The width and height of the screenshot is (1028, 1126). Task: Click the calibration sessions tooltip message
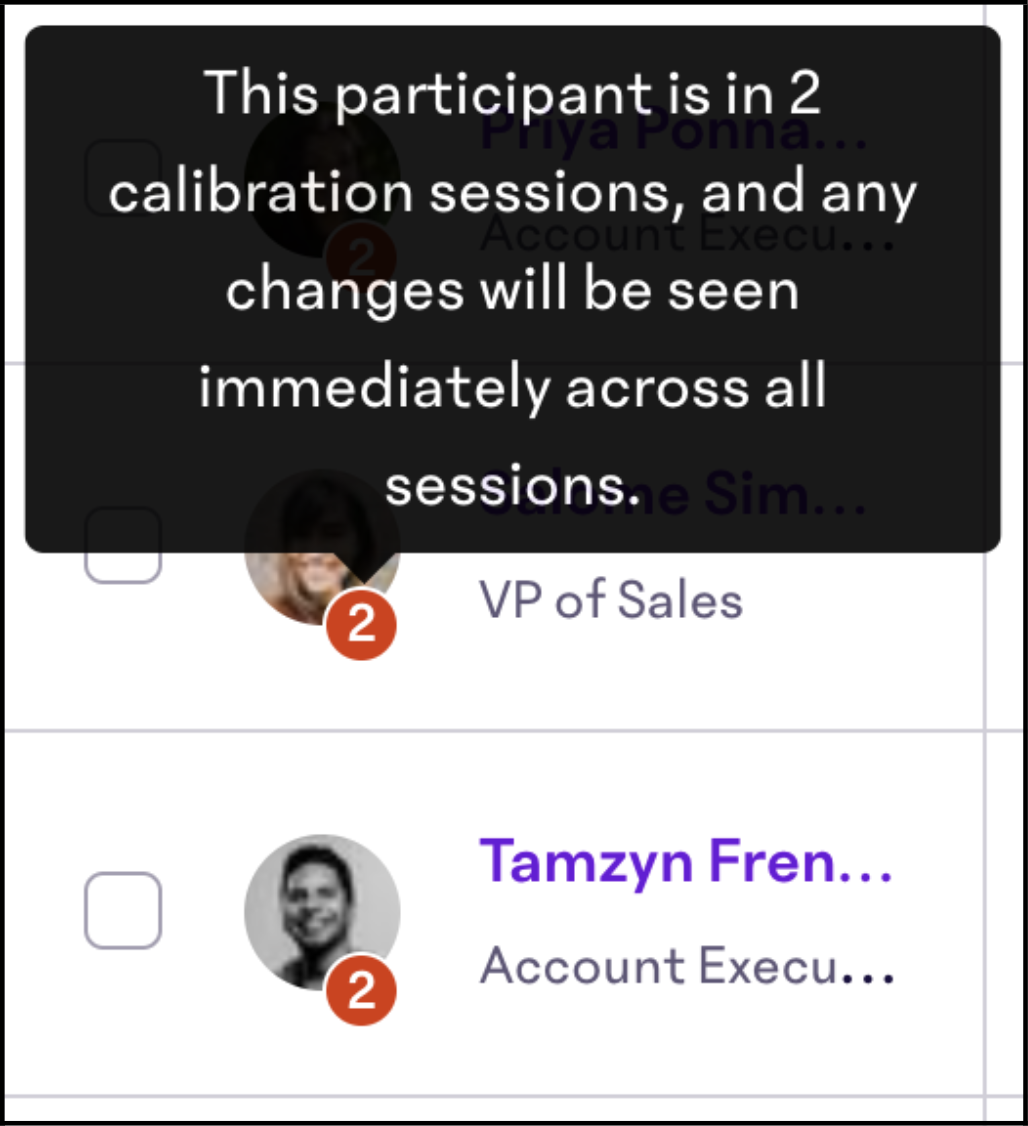tap(513, 289)
